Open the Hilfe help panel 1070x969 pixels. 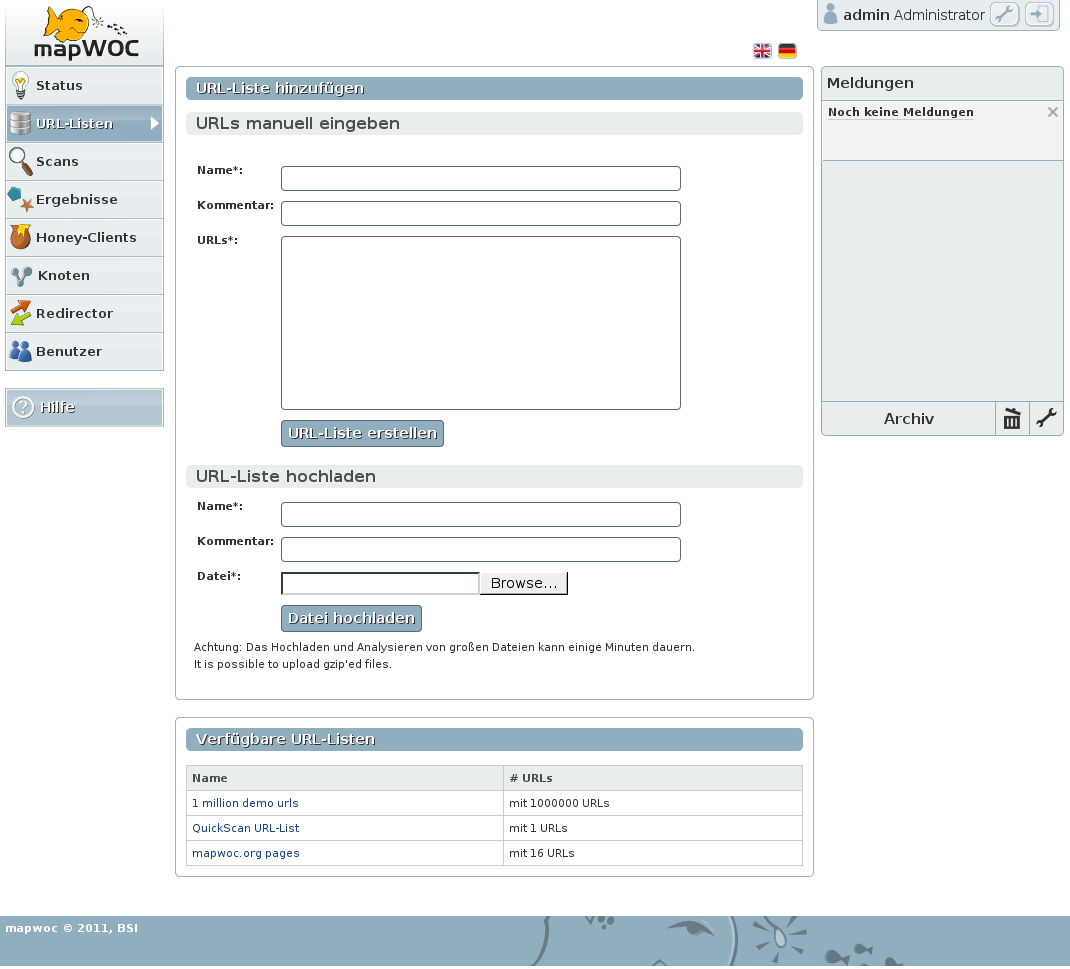[84, 408]
